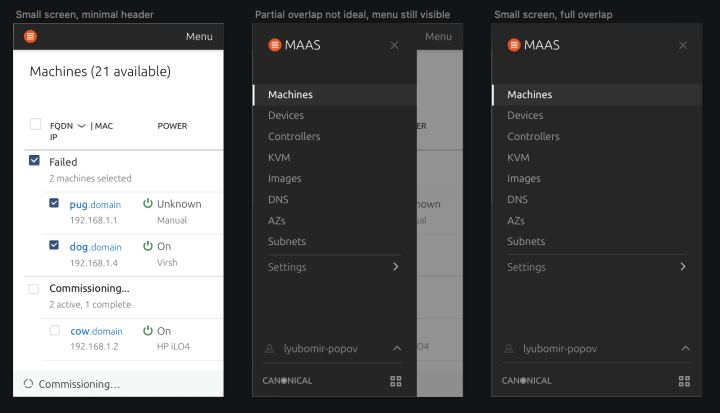This screenshot has height=413, width=720.
Task: Click the green power icon for dog.domain
Action: 147,246
